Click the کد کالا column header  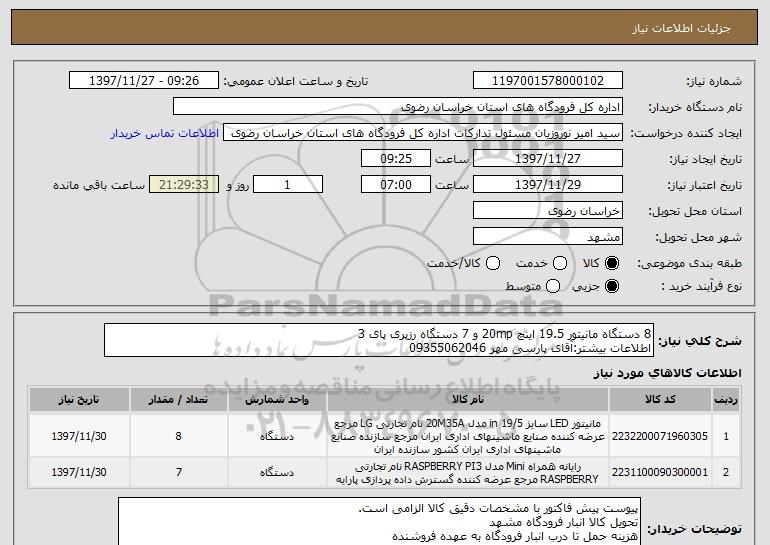660,400
